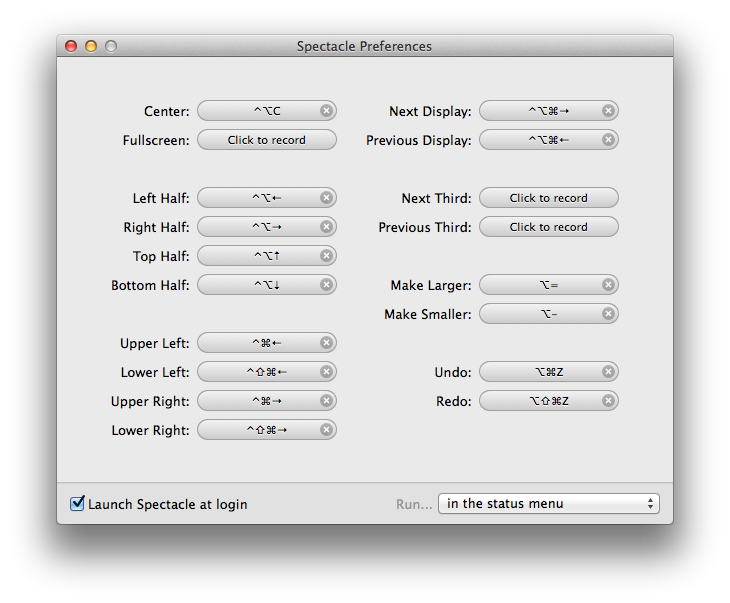This screenshot has width=730, height=603.
Task: Remove the Undo shortcut with X icon
Action: coord(608,372)
